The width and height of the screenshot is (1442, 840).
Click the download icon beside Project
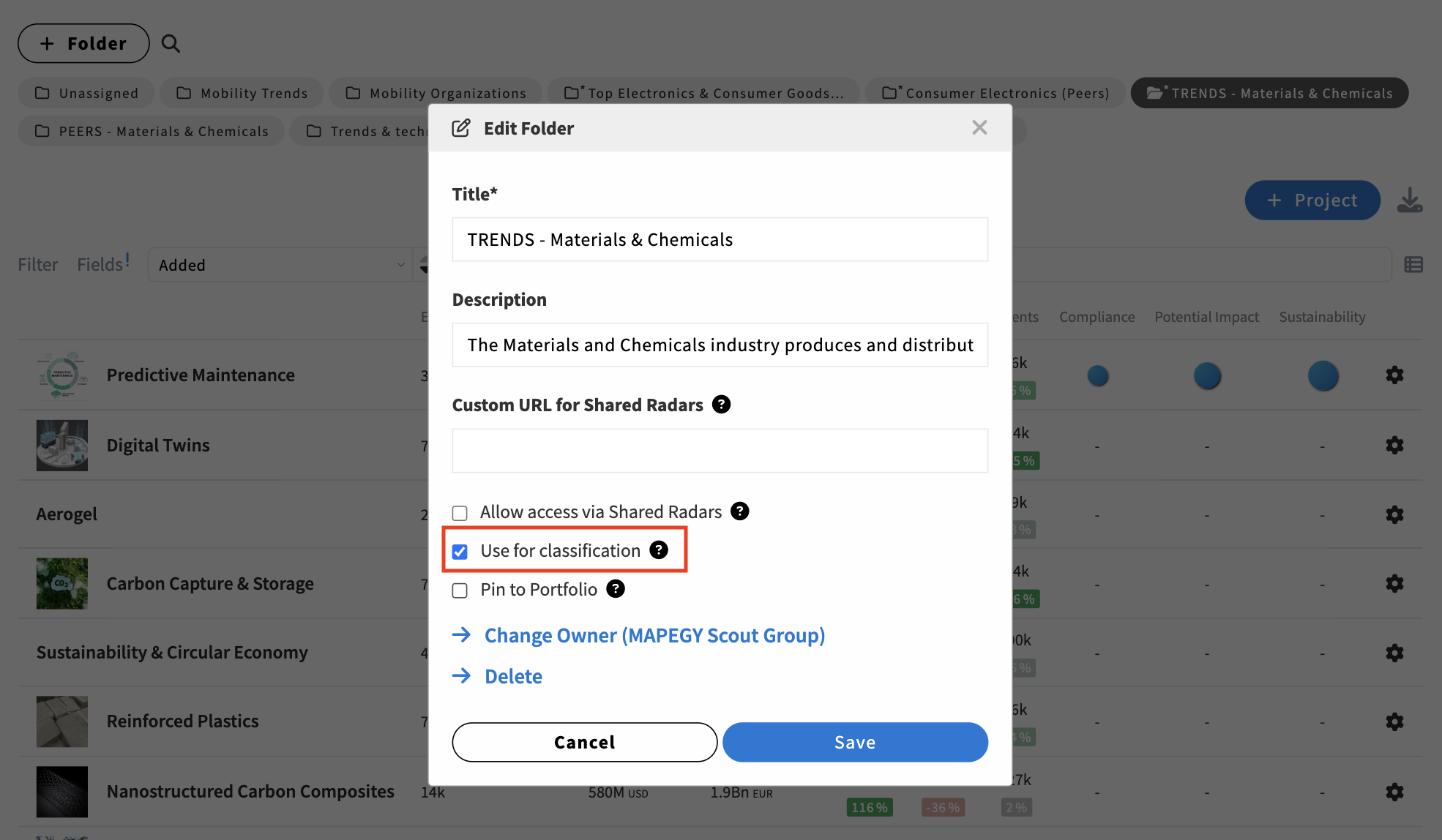click(1409, 200)
